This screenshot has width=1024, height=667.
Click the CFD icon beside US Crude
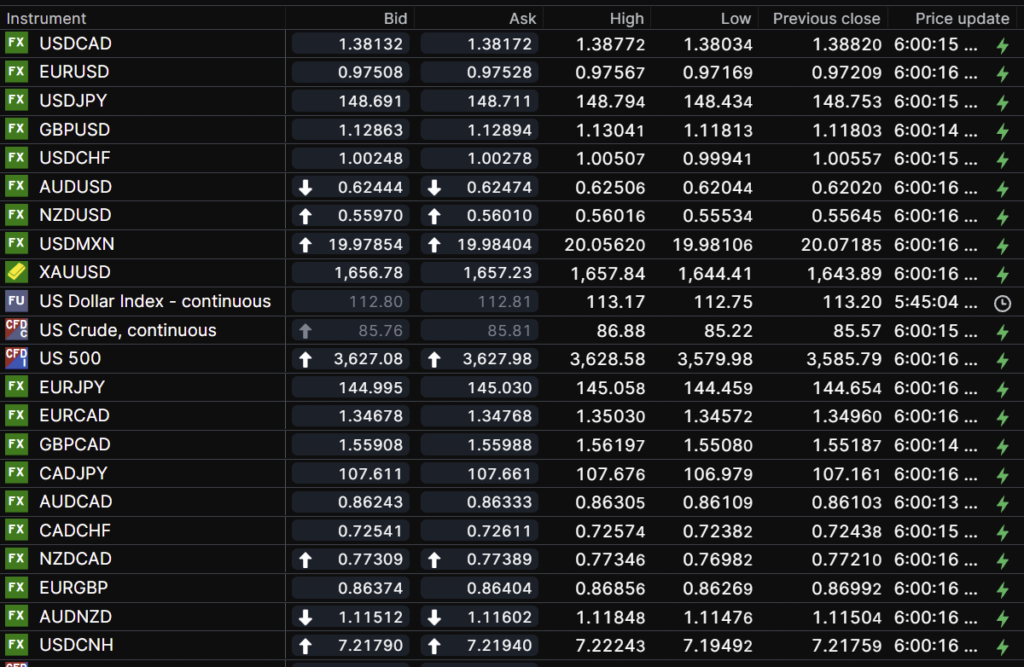pyautogui.click(x=16, y=330)
